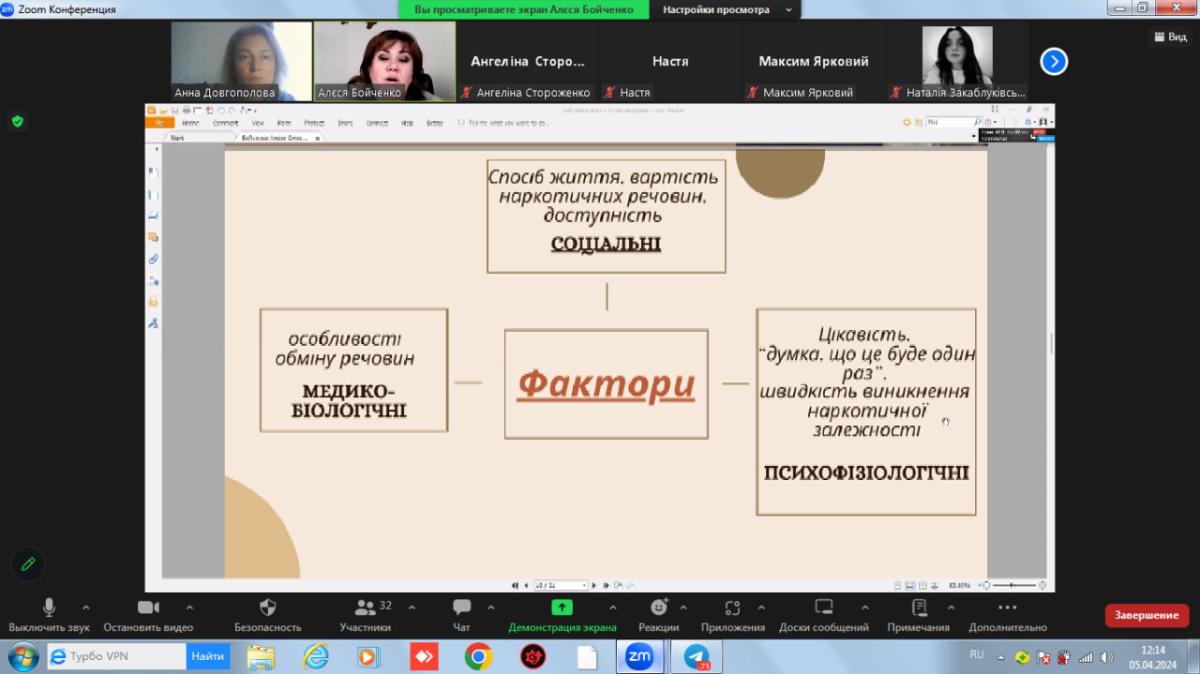Open Доски сообщений whiteboards icon
Viewport: 1200px width, 674px height.
824,608
